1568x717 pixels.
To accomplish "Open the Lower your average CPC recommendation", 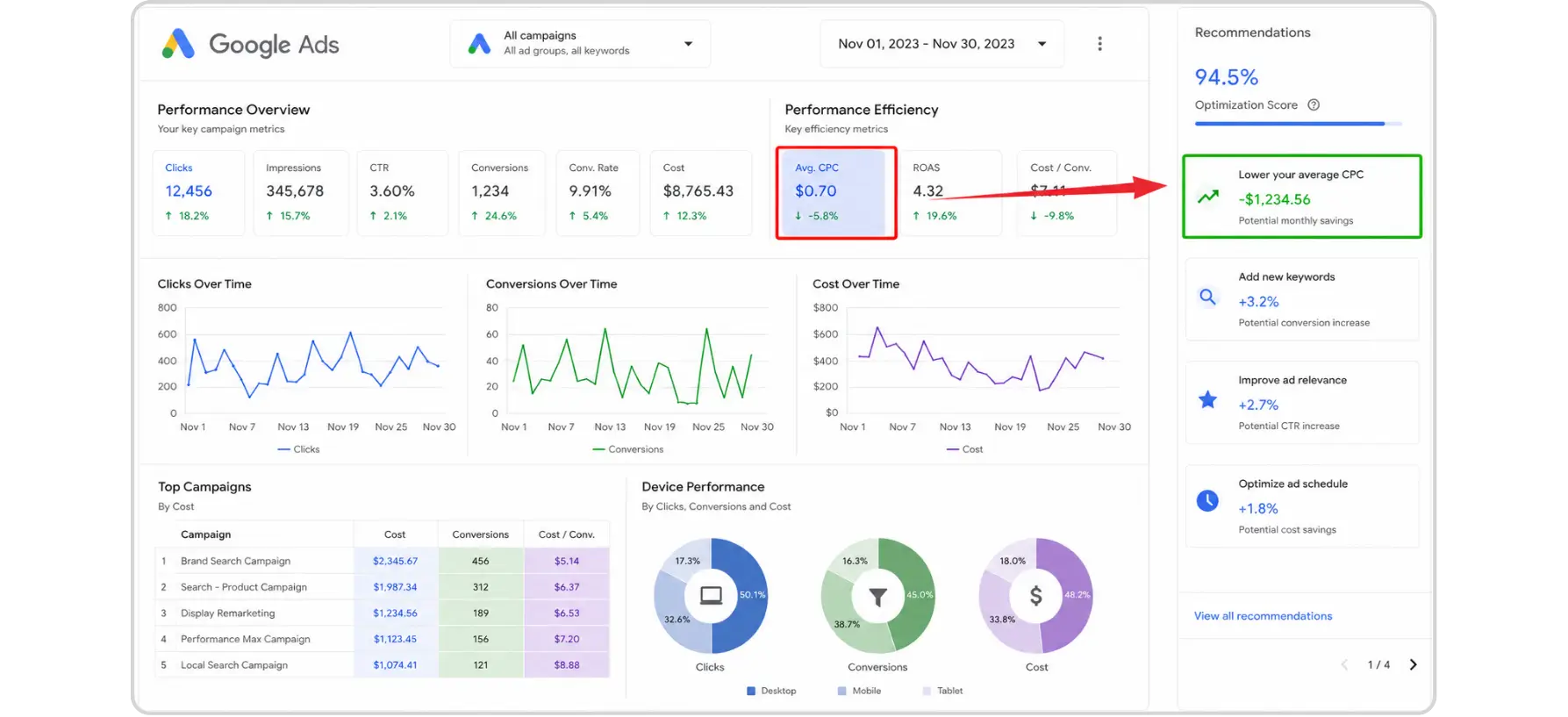I will point(1302,197).
